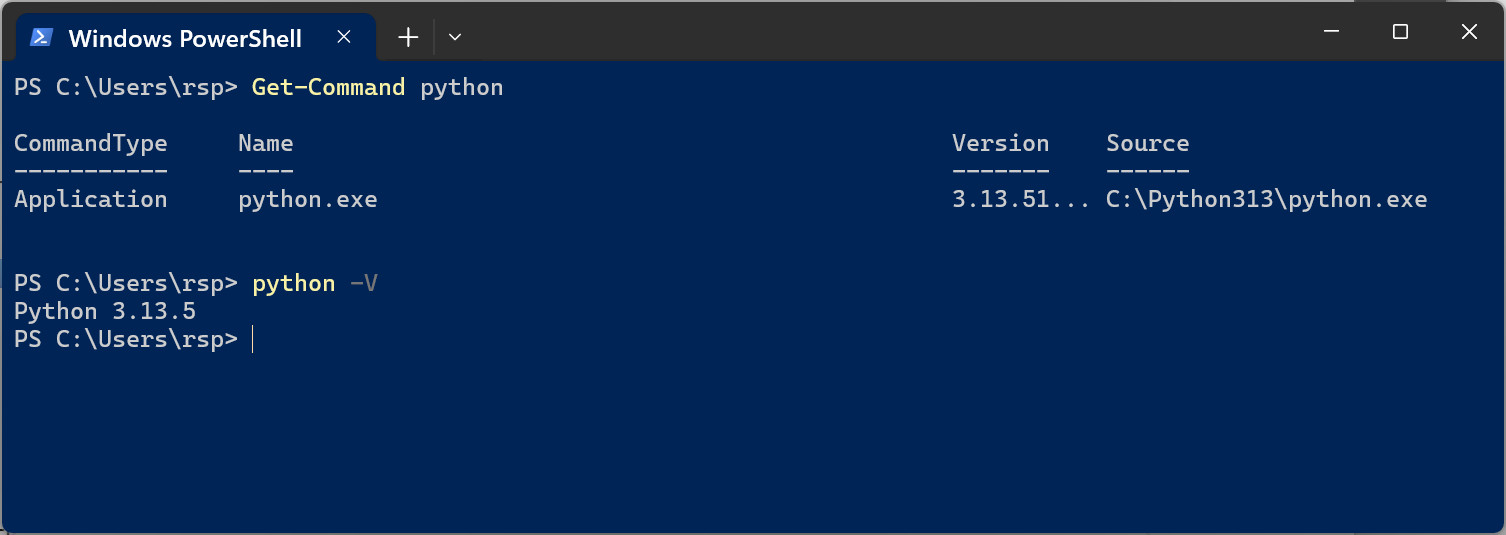Close the terminal window
The image size is (1506, 535).
1469,32
